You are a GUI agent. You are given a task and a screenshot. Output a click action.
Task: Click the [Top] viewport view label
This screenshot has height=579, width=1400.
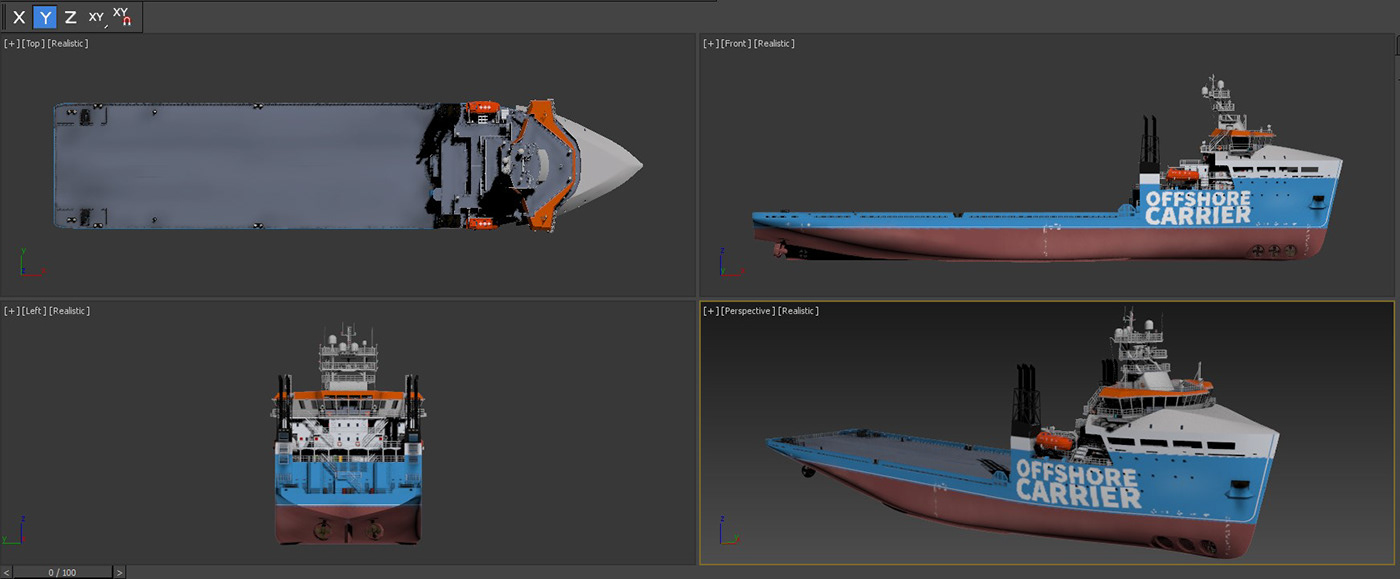coord(33,44)
